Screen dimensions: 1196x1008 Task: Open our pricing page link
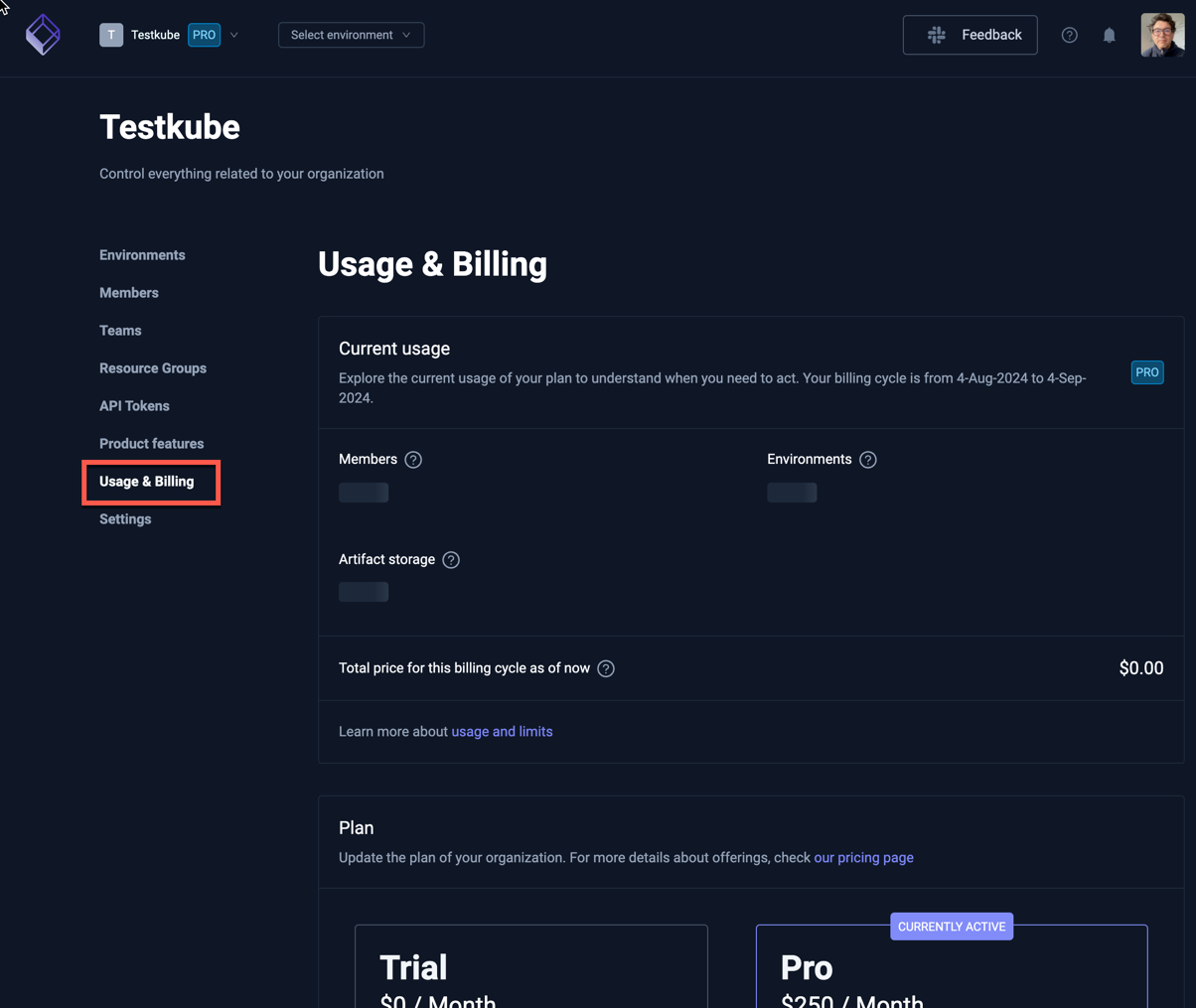coord(863,858)
